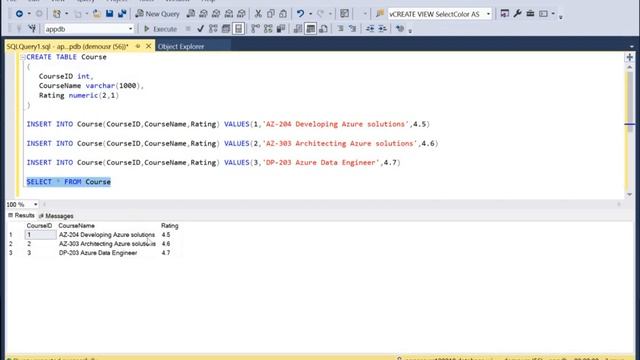Screen dimensions: 640x360
Task: Select cell 'DP-203 Azure Data Engineer' in results
Action: click(x=98, y=253)
